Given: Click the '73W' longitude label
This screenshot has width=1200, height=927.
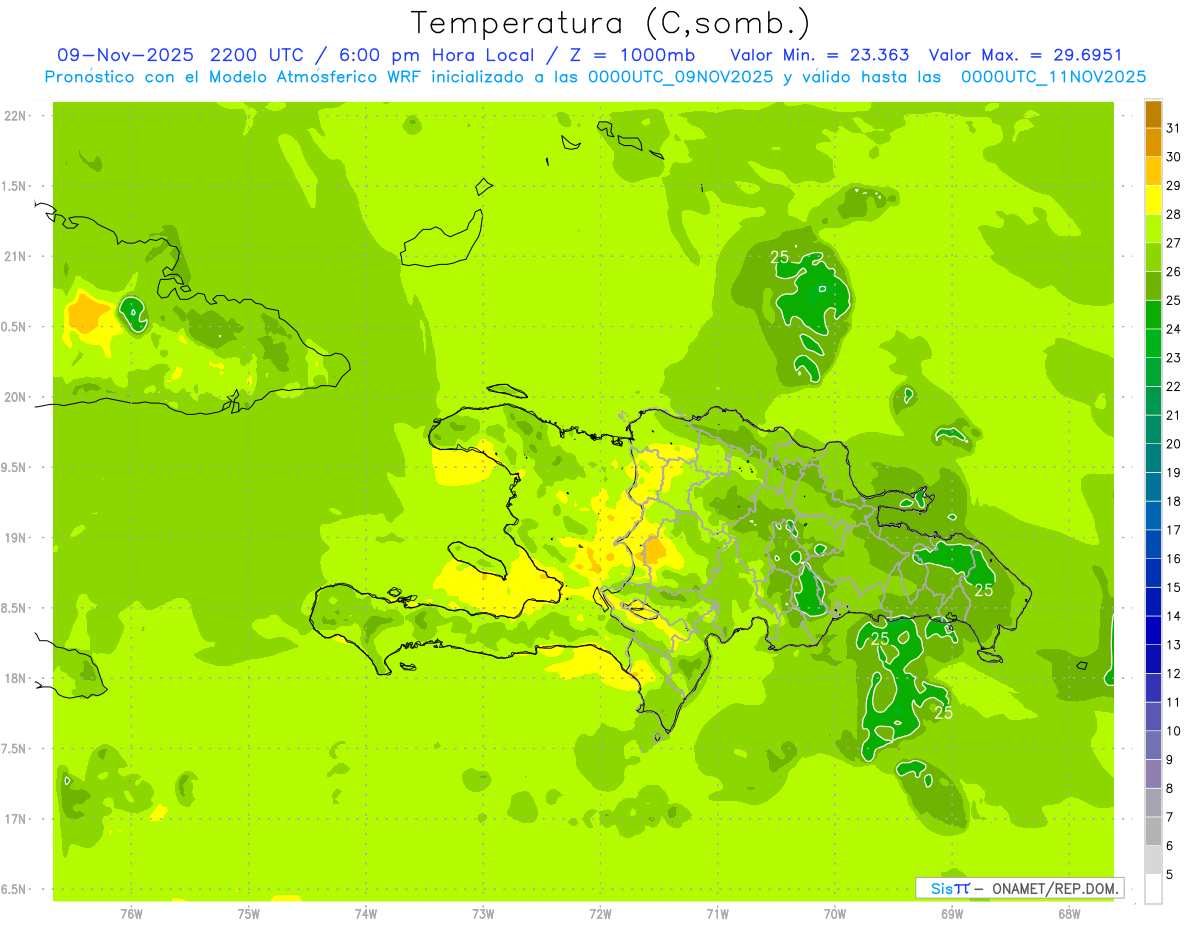Looking at the screenshot, I should point(483,913).
